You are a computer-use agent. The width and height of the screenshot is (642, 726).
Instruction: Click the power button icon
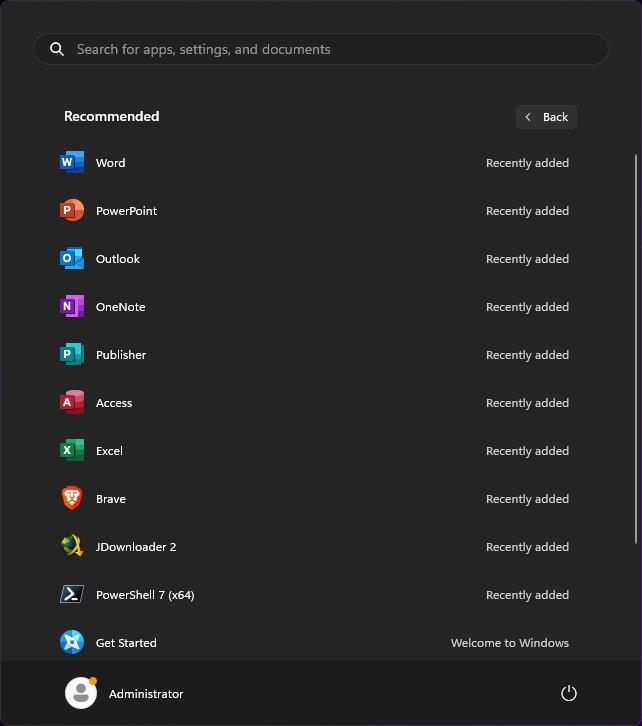click(568, 694)
